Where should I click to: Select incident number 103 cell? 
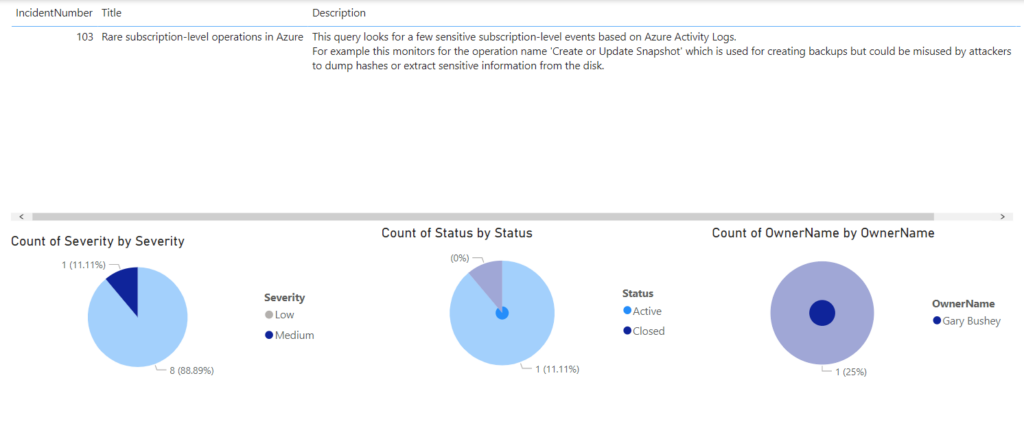tap(85, 37)
